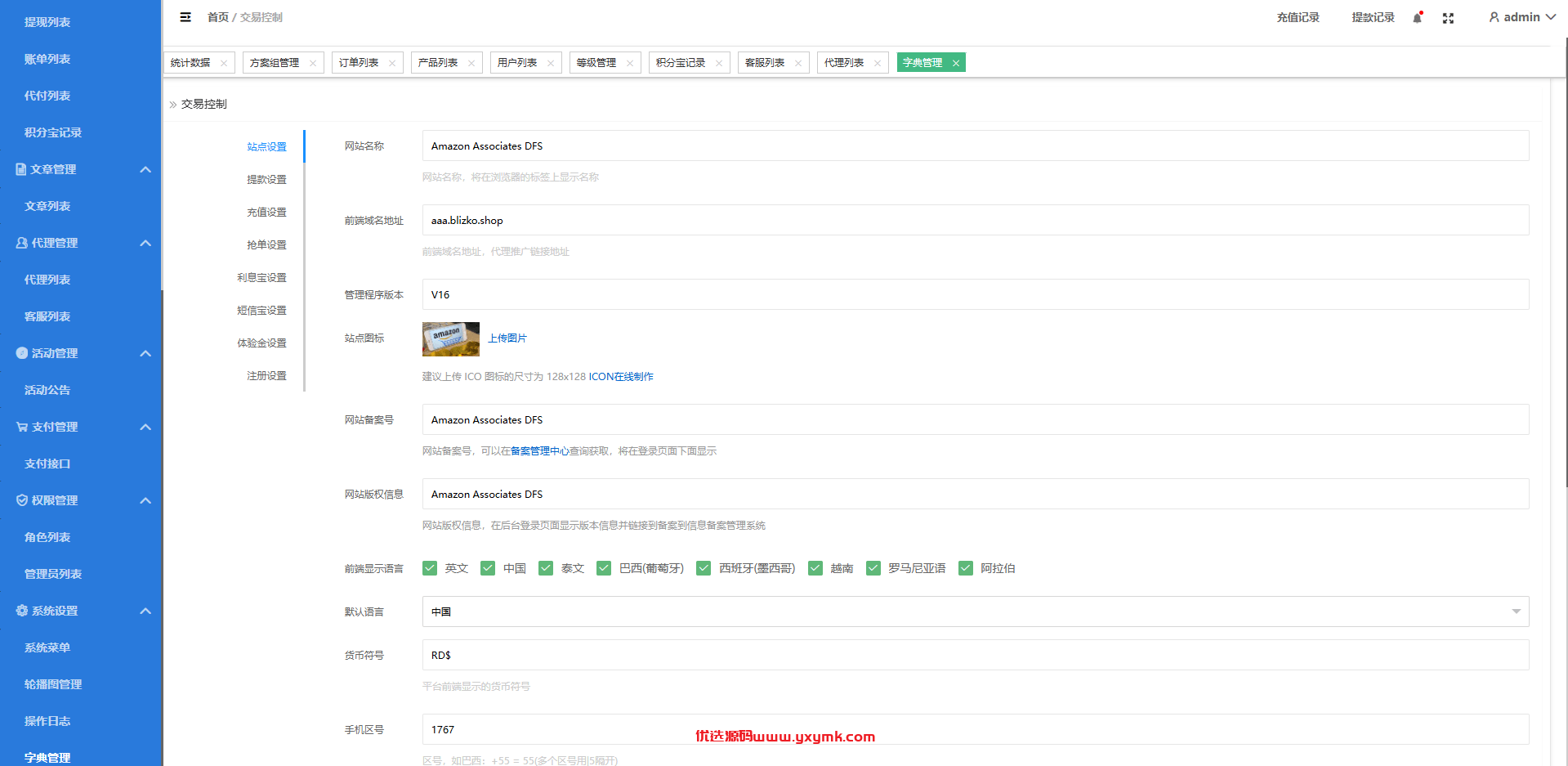The width and height of the screenshot is (1568, 766).
Task: Click the 上传图片 upload link
Action: coord(507,338)
